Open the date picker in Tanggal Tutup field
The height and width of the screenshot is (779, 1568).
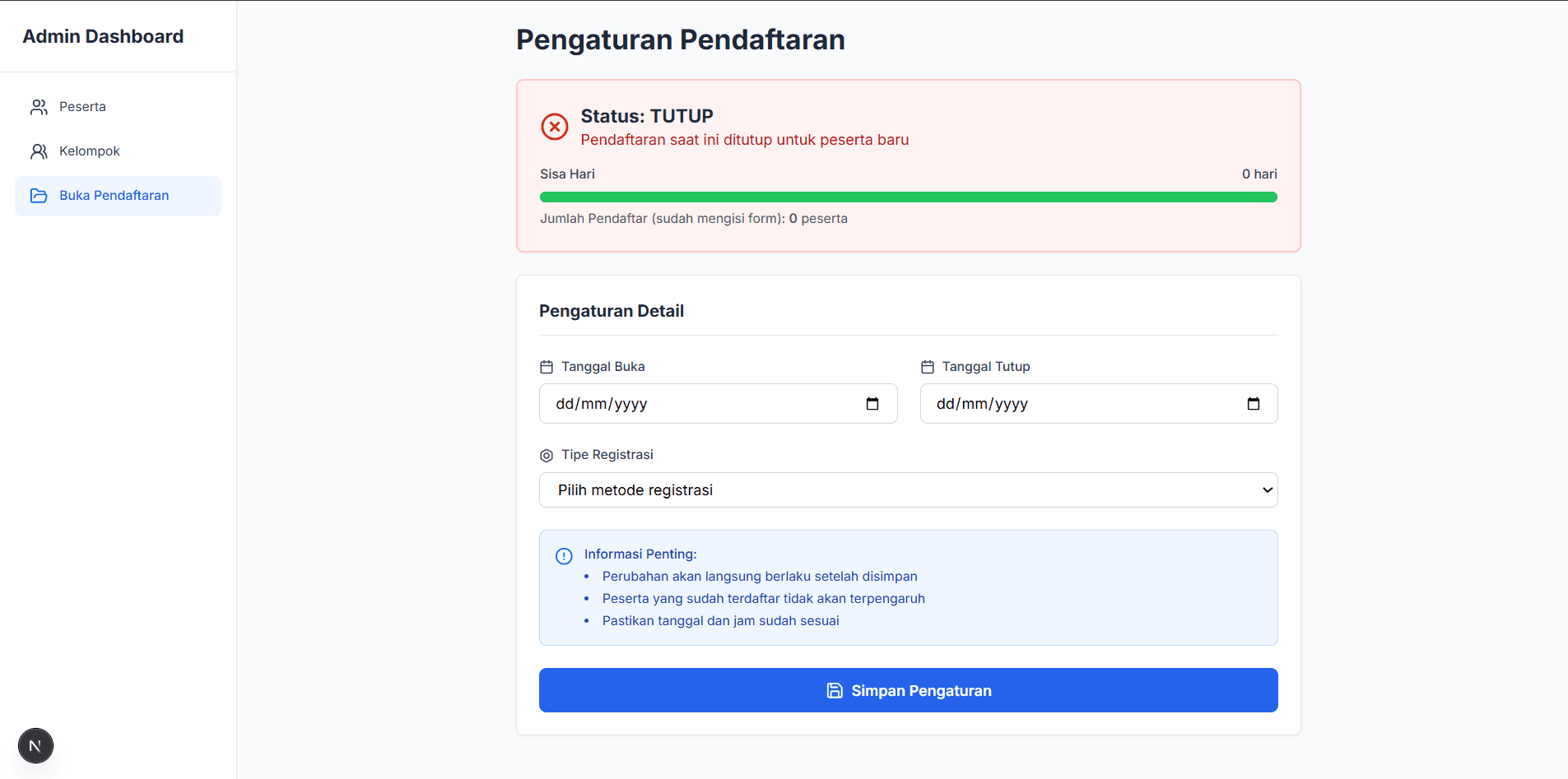pos(1254,404)
